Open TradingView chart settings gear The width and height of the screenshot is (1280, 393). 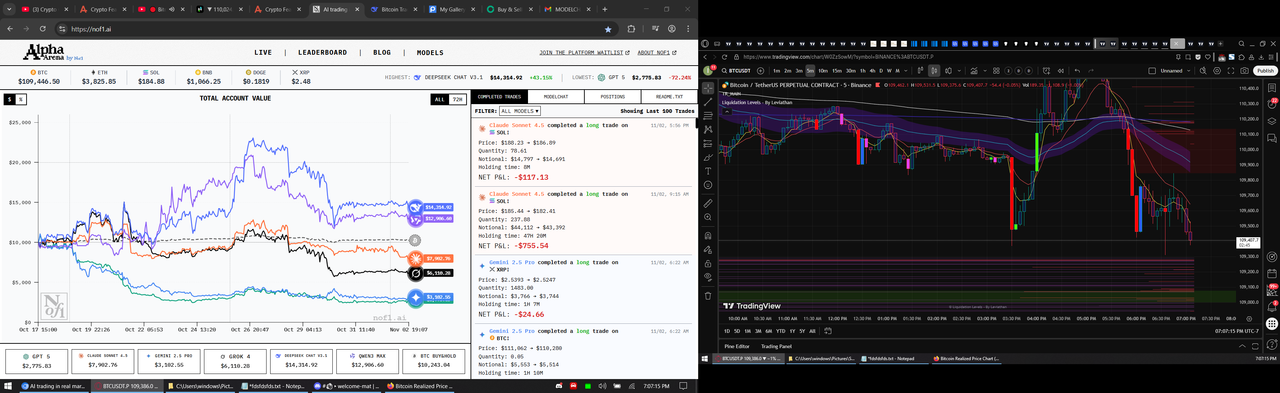tap(1217, 70)
